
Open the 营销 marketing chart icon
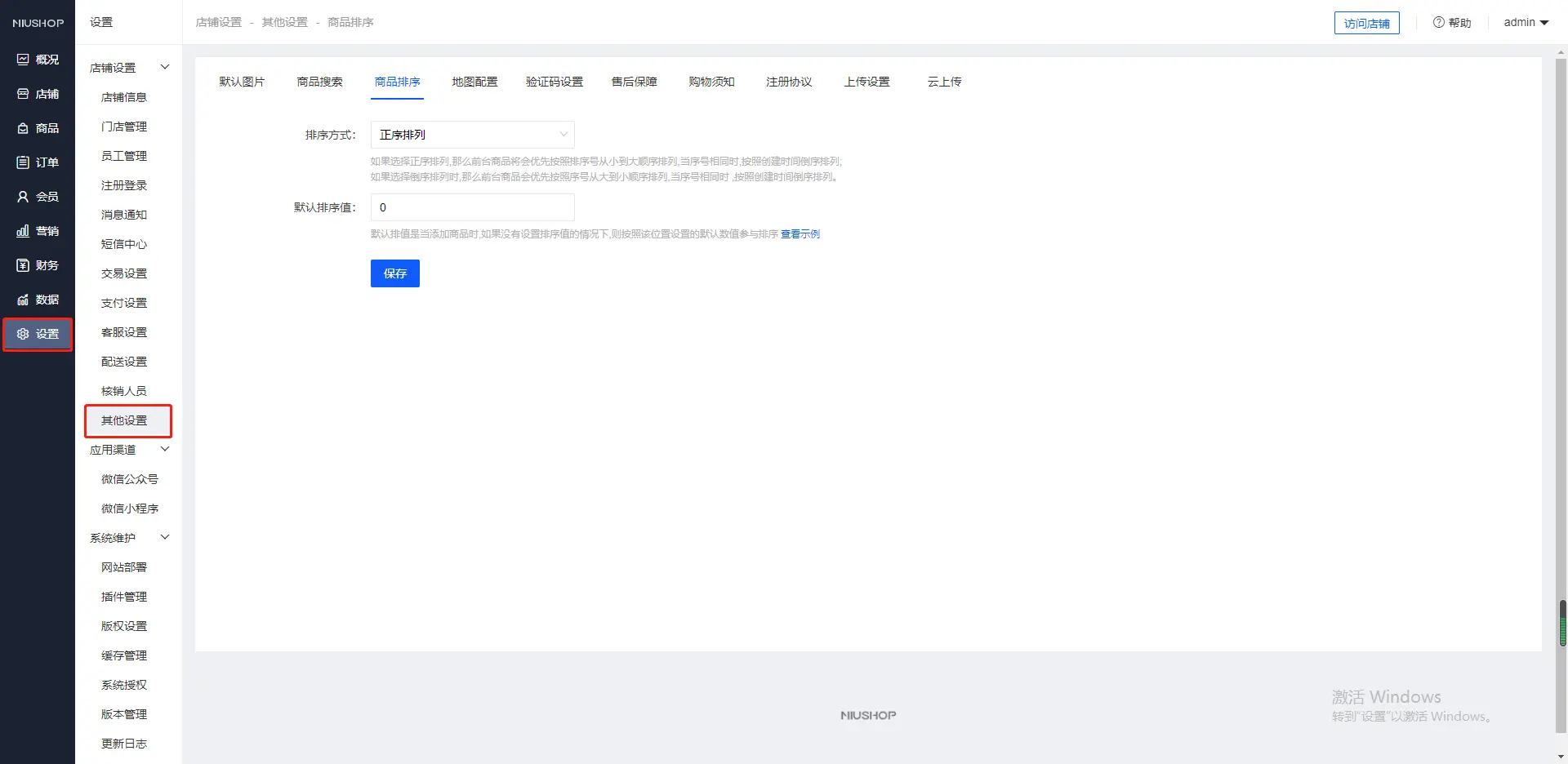(23, 231)
